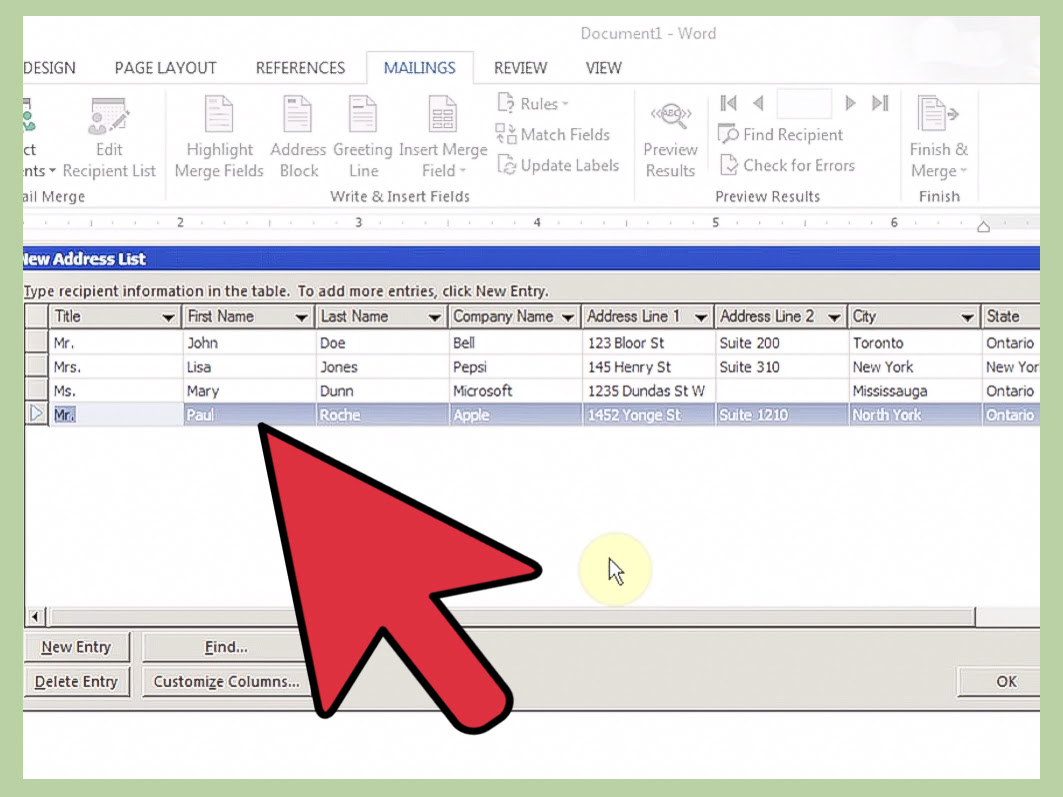
Task: Open the Design tab
Action: pyautogui.click(x=49, y=68)
